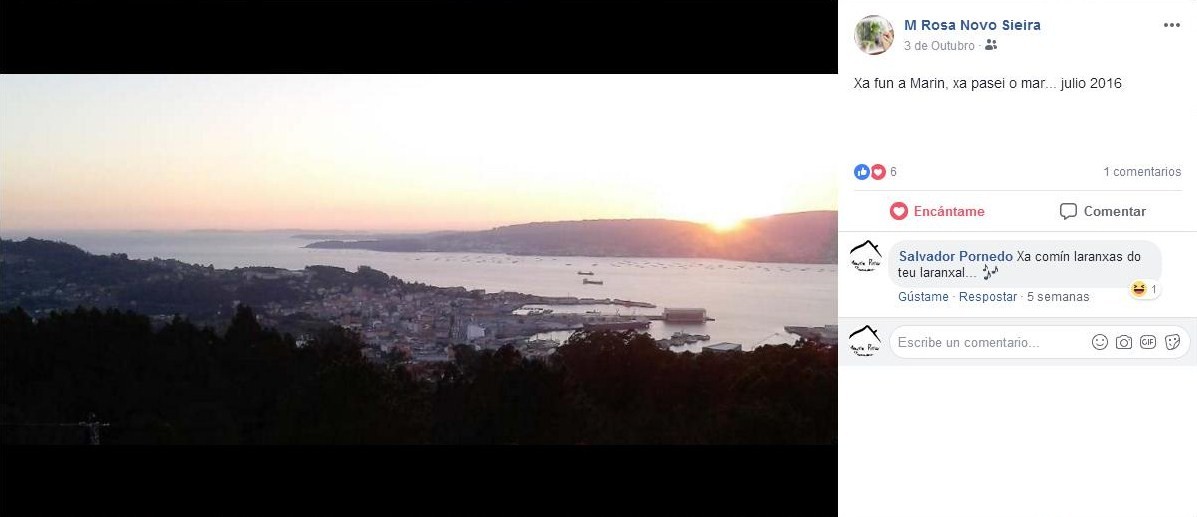This screenshot has height=517, width=1197.
Task: Click M Rosa's profile picture thumbnail
Action: tap(873, 34)
